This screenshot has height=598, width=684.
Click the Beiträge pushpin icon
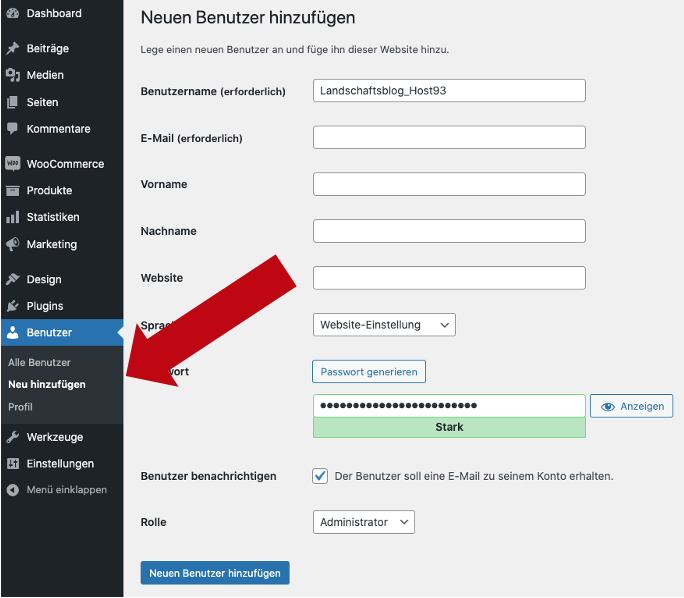pyautogui.click(x=13, y=48)
